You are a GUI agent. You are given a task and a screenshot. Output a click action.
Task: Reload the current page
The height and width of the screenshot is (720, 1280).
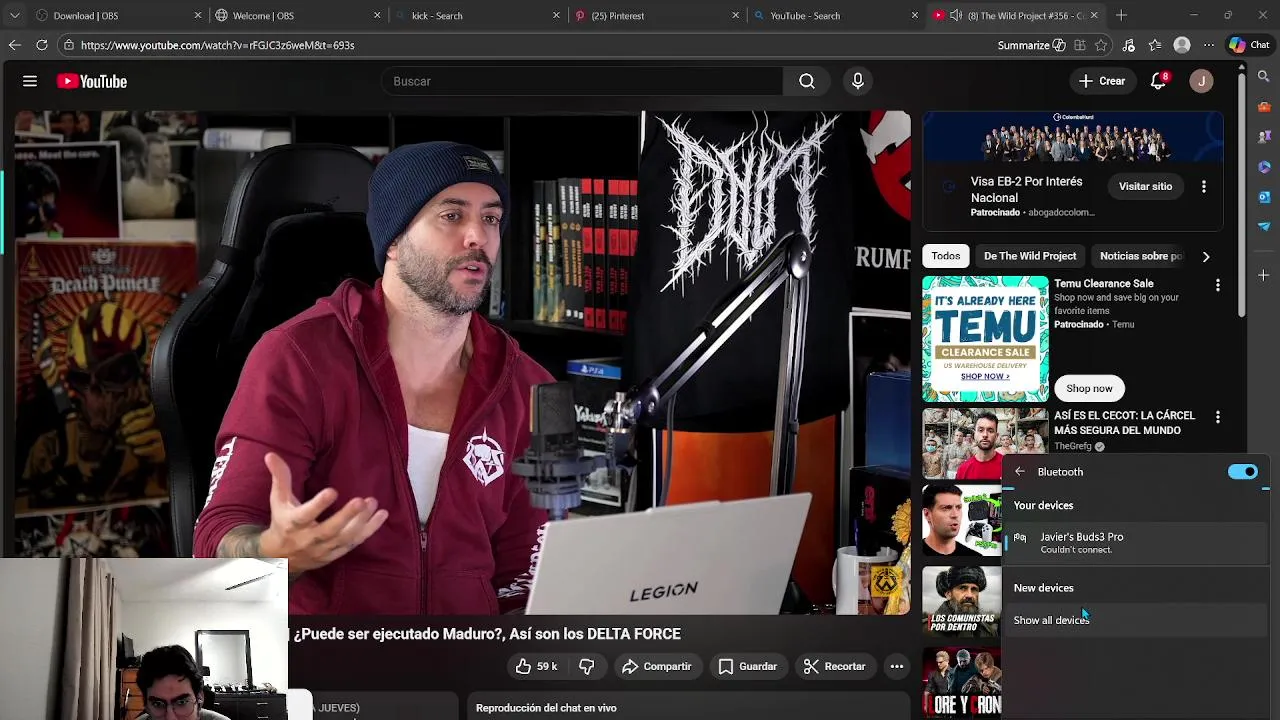[42, 45]
